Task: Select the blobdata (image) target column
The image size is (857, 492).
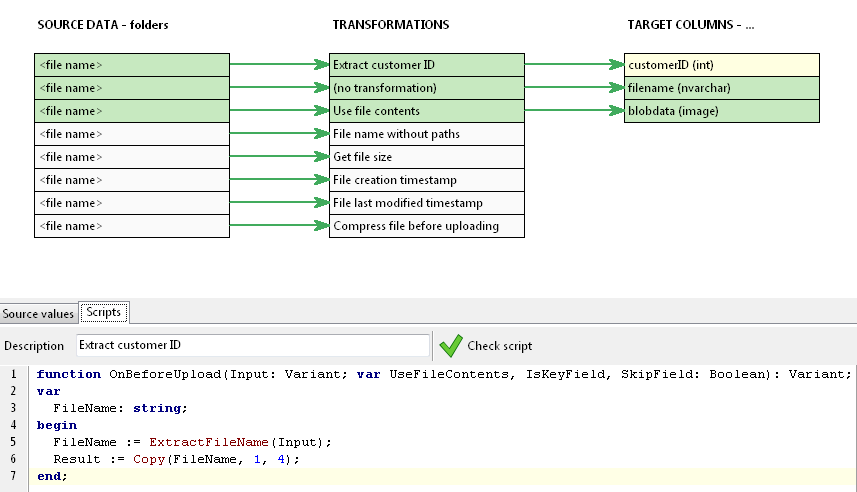Action: [721, 111]
